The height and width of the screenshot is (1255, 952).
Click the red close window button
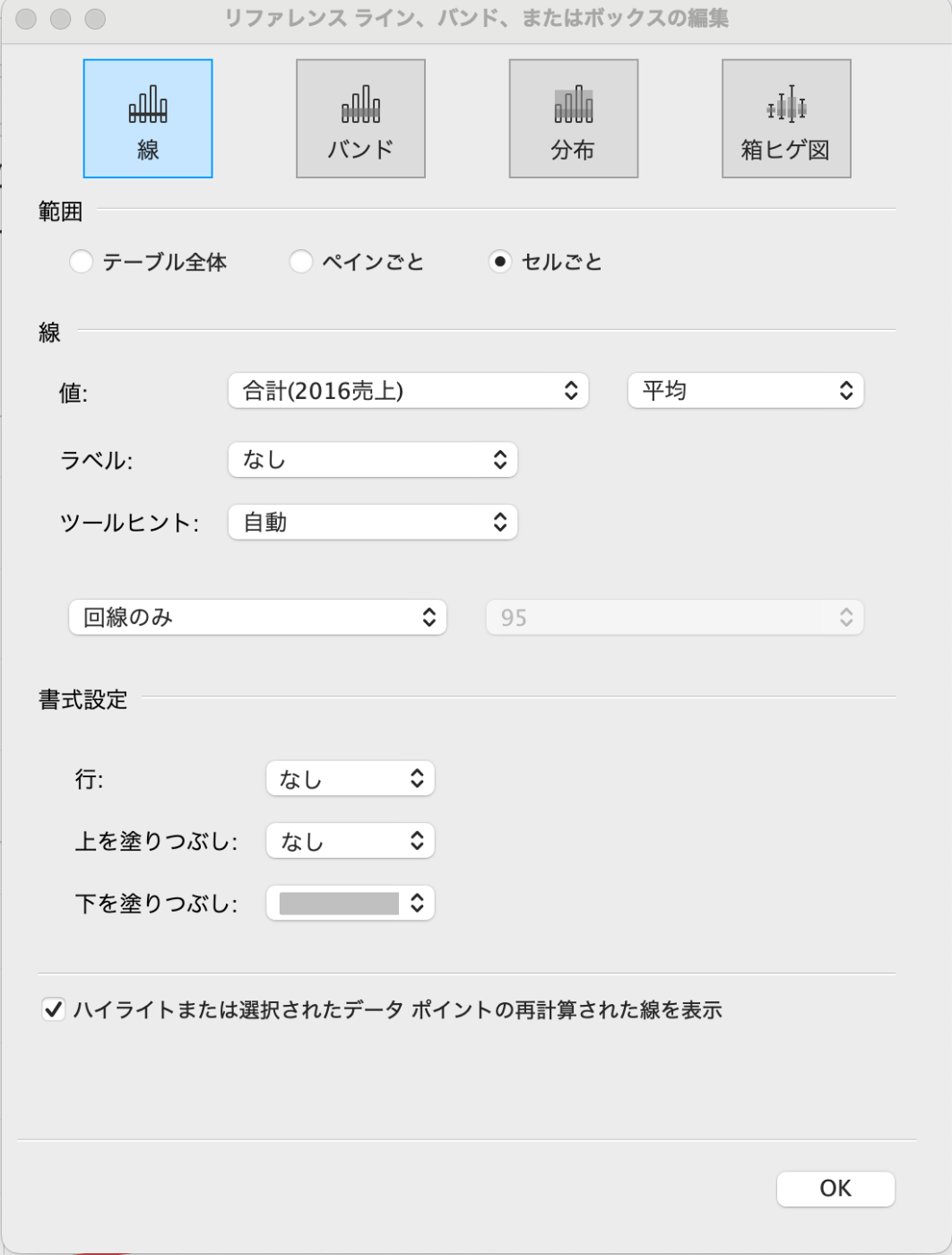(27, 19)
